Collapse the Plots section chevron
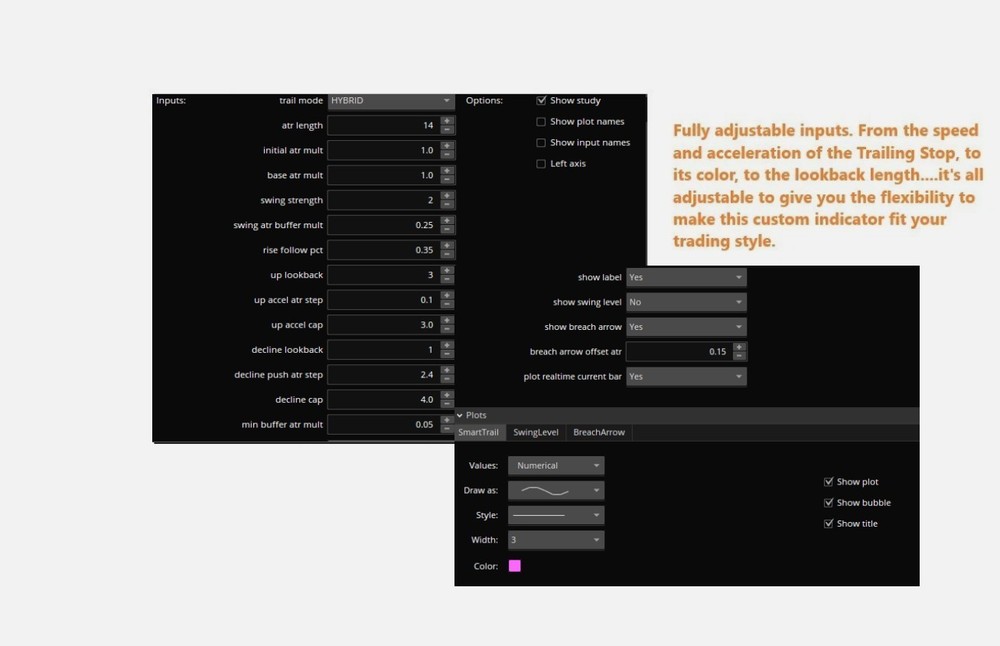1000x646 pixels. 460,415
